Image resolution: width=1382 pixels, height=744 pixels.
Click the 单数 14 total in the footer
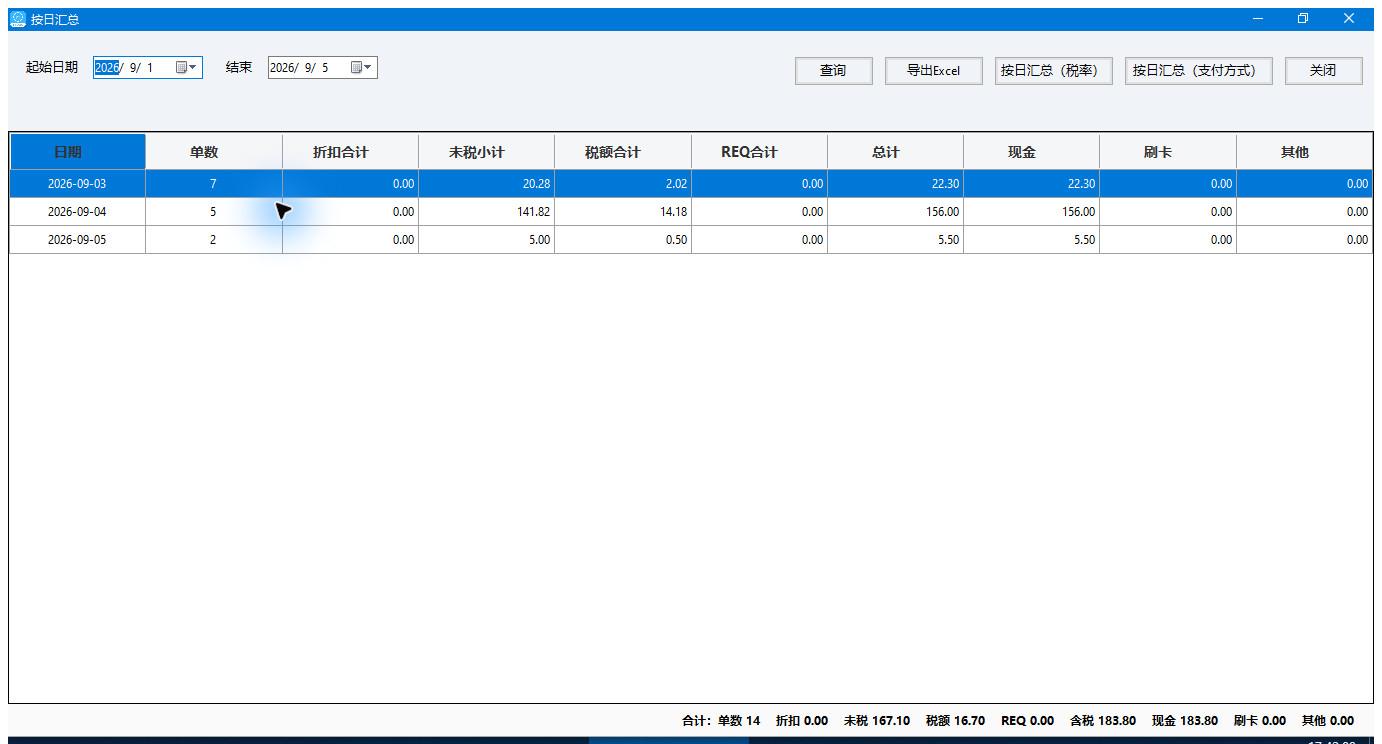click(739, 721)
